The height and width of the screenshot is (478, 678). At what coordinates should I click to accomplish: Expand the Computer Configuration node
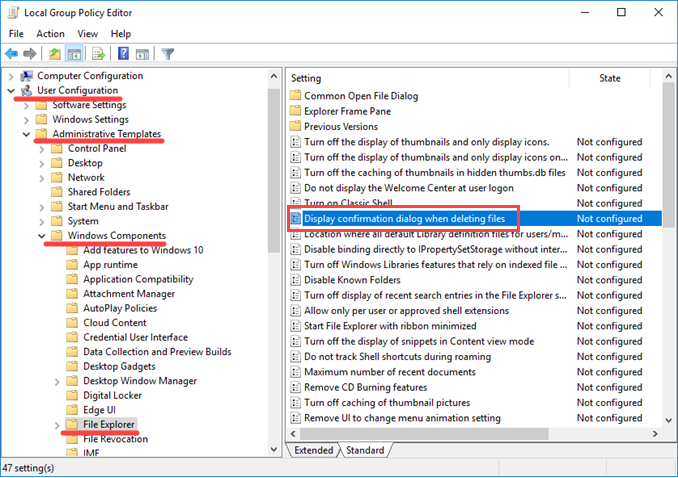click(x=11, y=76)
